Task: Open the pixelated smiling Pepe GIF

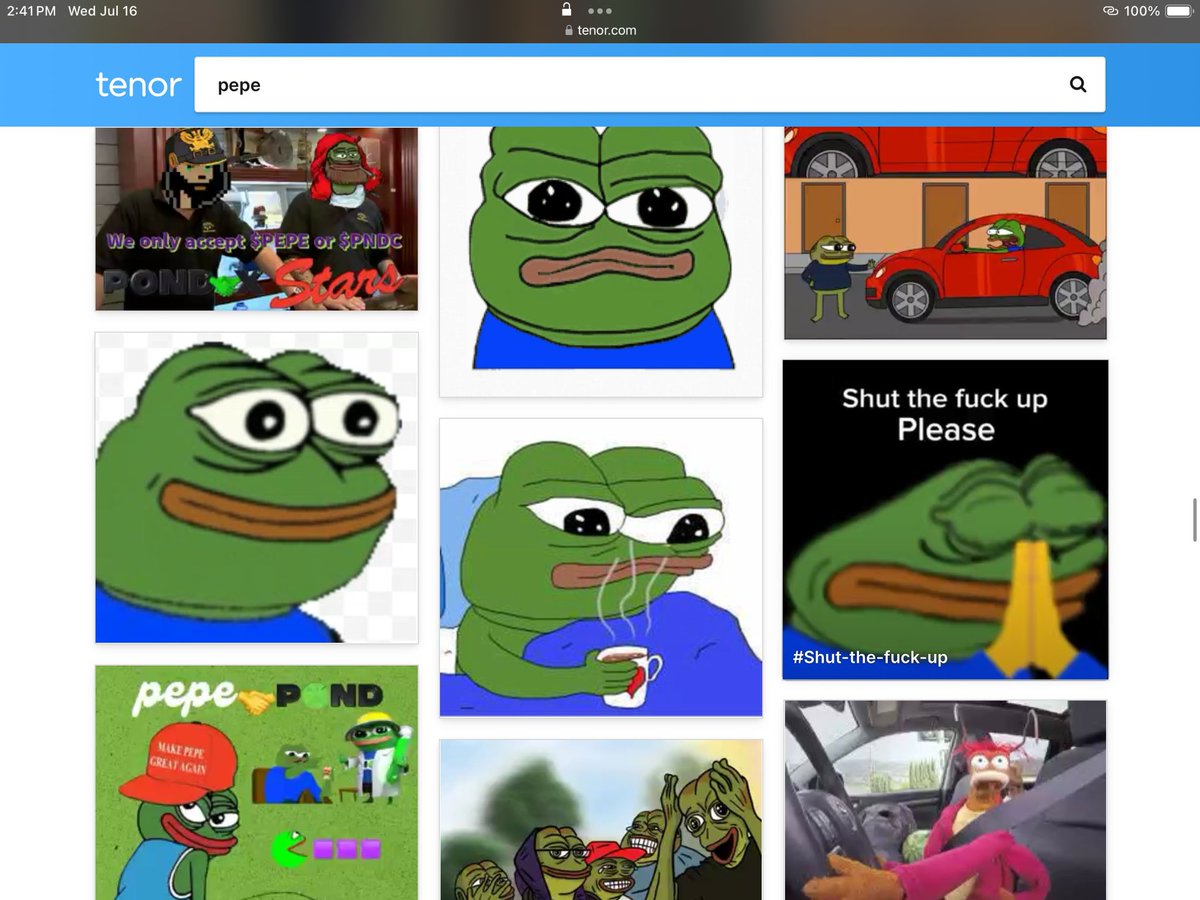Action: coord(256,488)
